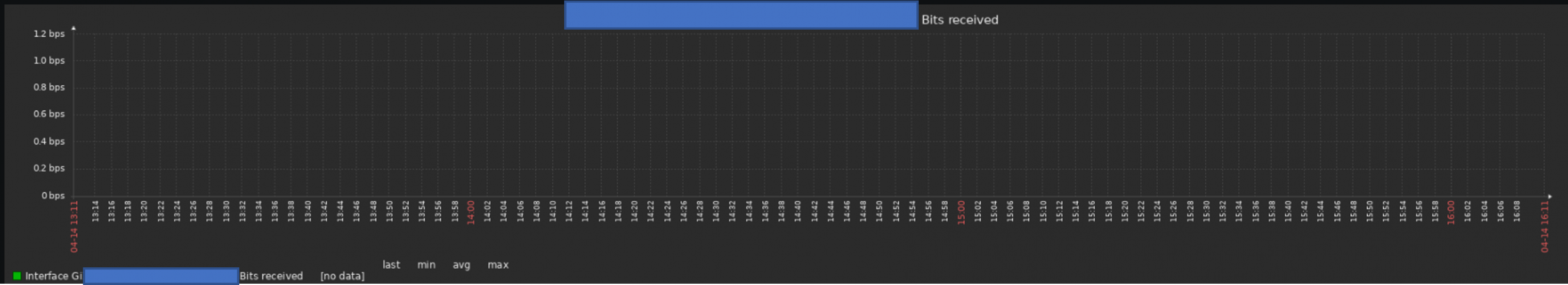Click the '1.0 bps' y-axis label
The height and width of the screenshot is (285, 1568).
(x=49, y=61)
